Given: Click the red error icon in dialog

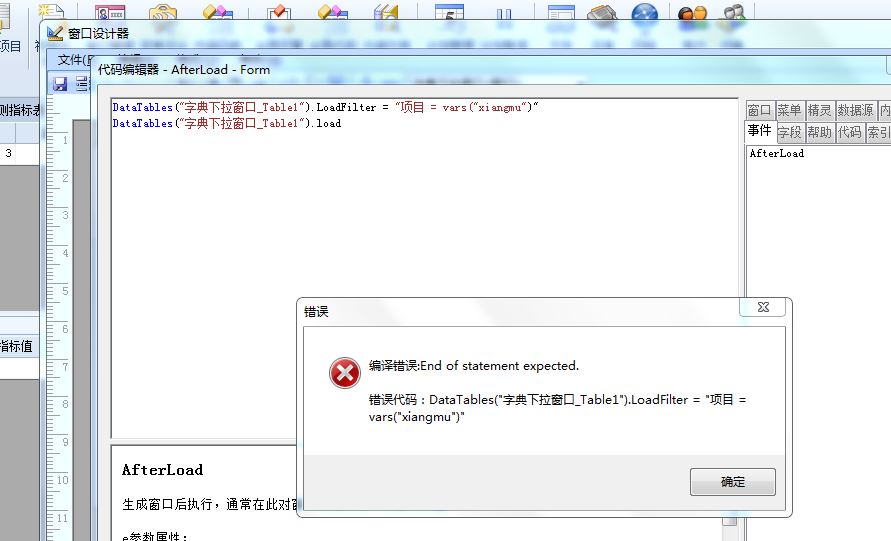Looking at the screenshot, I should pyautogui.click(x=344, y=373).
